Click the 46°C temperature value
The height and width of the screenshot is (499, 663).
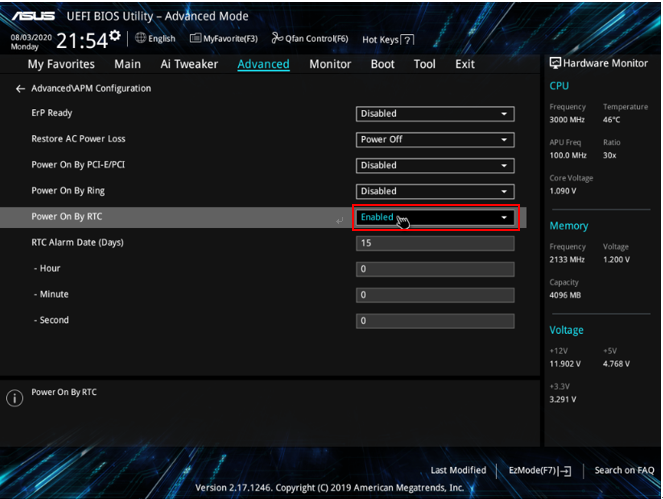[611, 120]
